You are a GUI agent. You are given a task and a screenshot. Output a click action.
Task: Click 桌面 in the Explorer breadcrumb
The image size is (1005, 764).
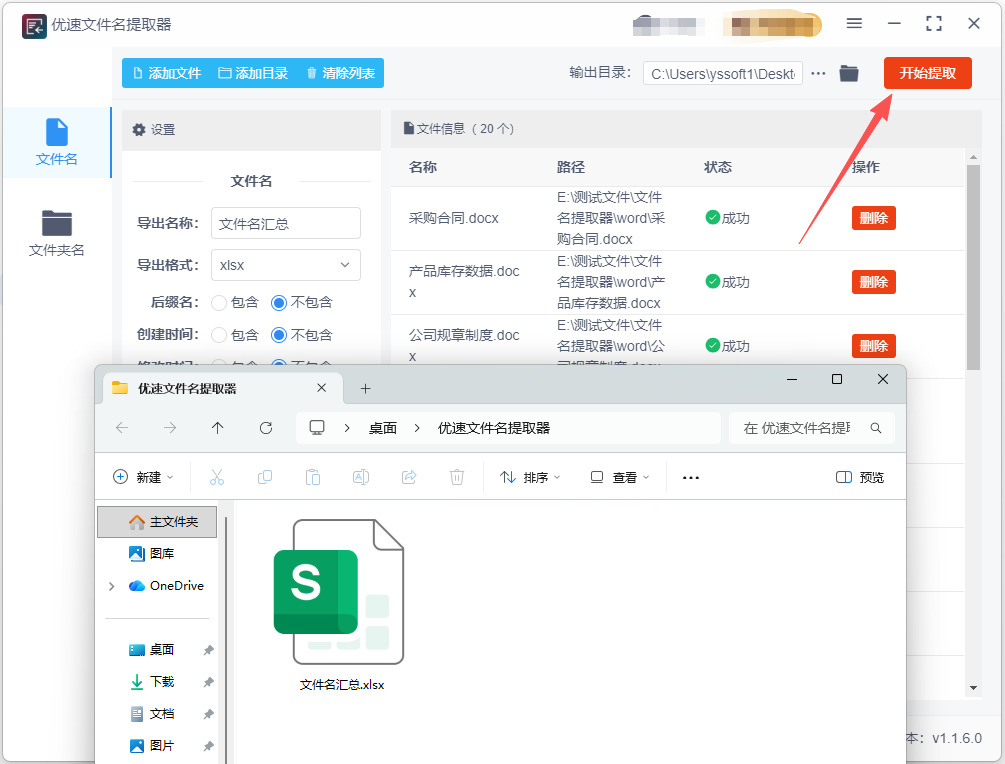coord(383,428)
